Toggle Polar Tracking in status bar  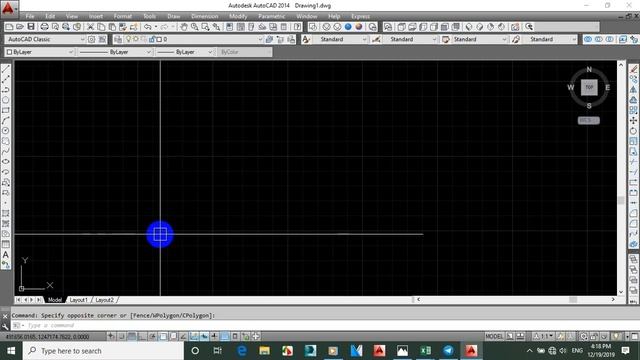click(x=153, y=336)
